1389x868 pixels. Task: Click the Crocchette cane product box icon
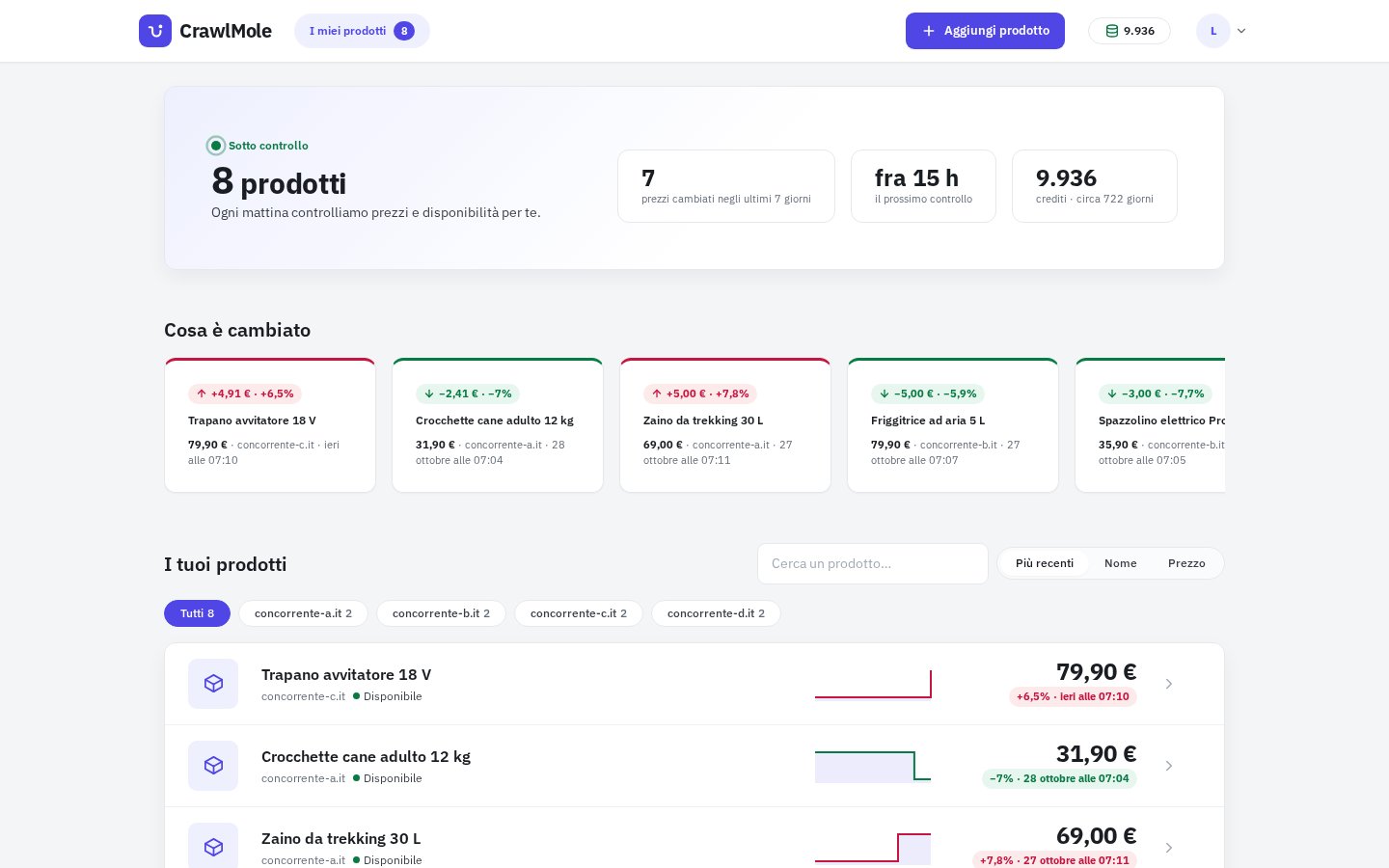213,766
